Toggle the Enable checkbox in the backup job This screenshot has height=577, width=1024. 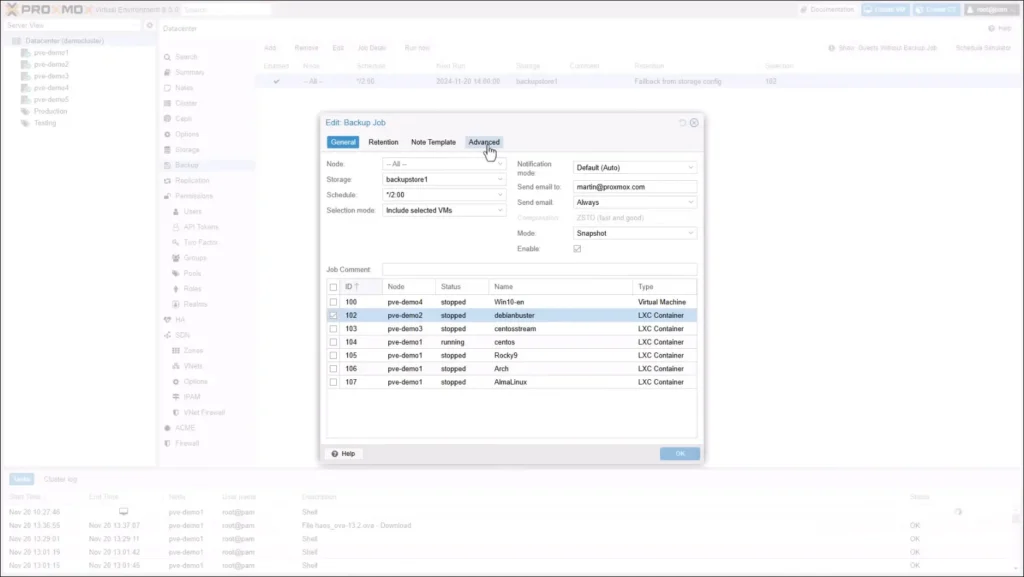578,248
